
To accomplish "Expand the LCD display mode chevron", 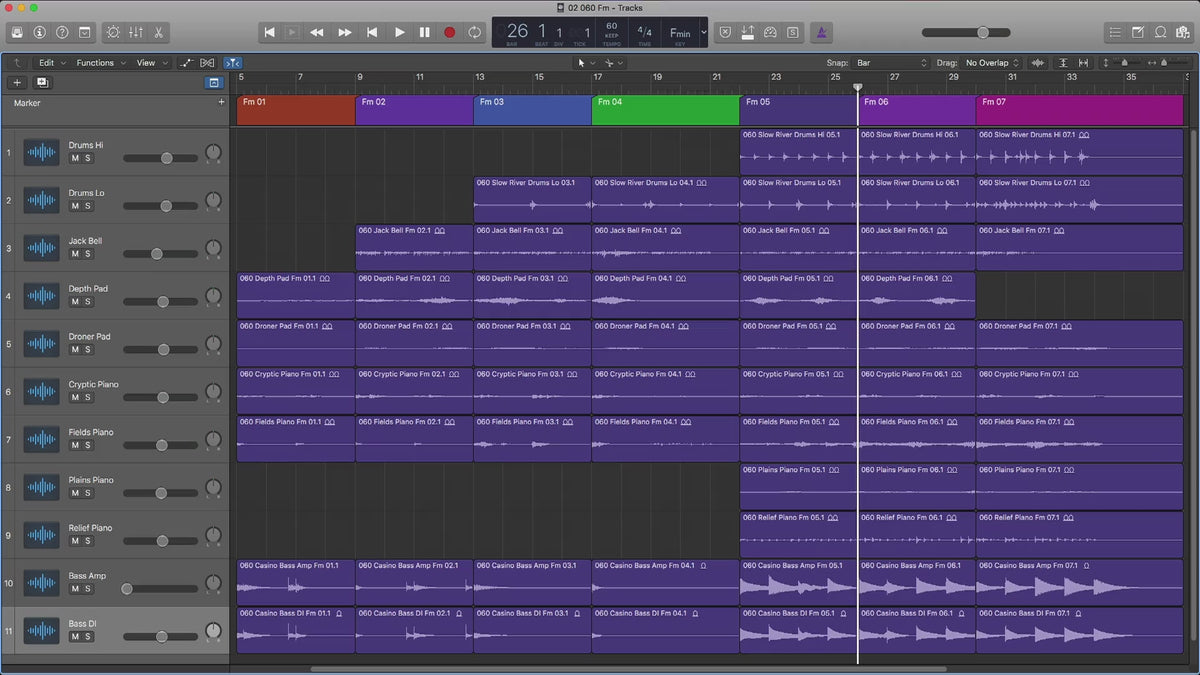I will pyautogui.click(x=703, y=32).
